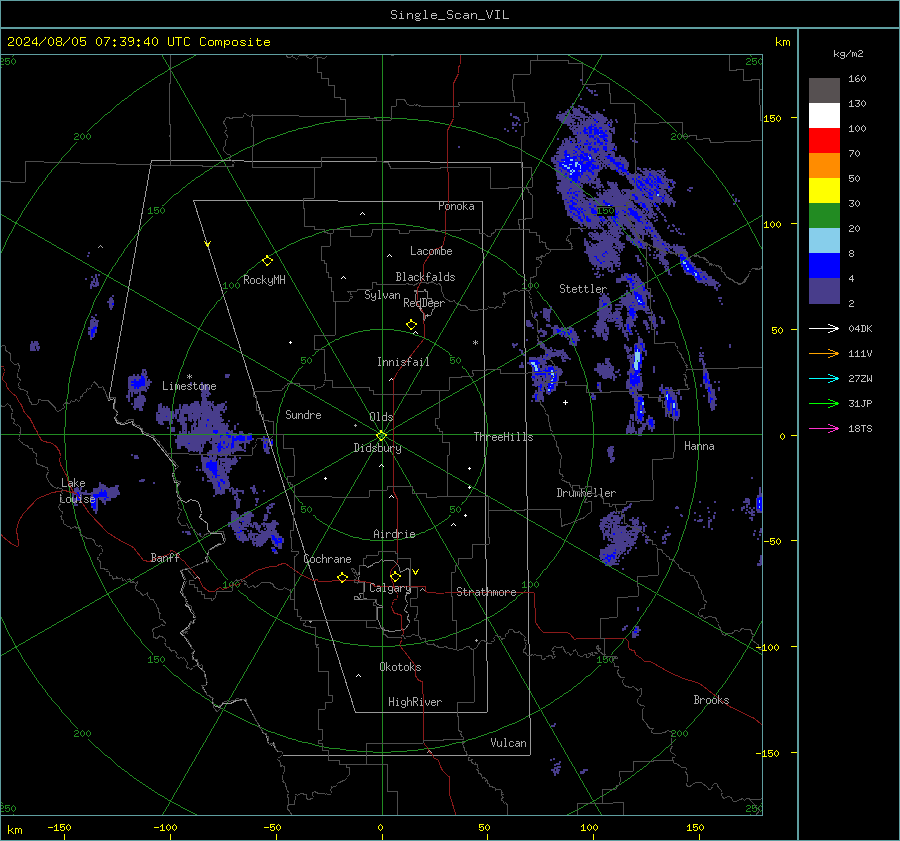Click the RedDeer town label
This screenshot has height=841, width=900.
point(424,303)
